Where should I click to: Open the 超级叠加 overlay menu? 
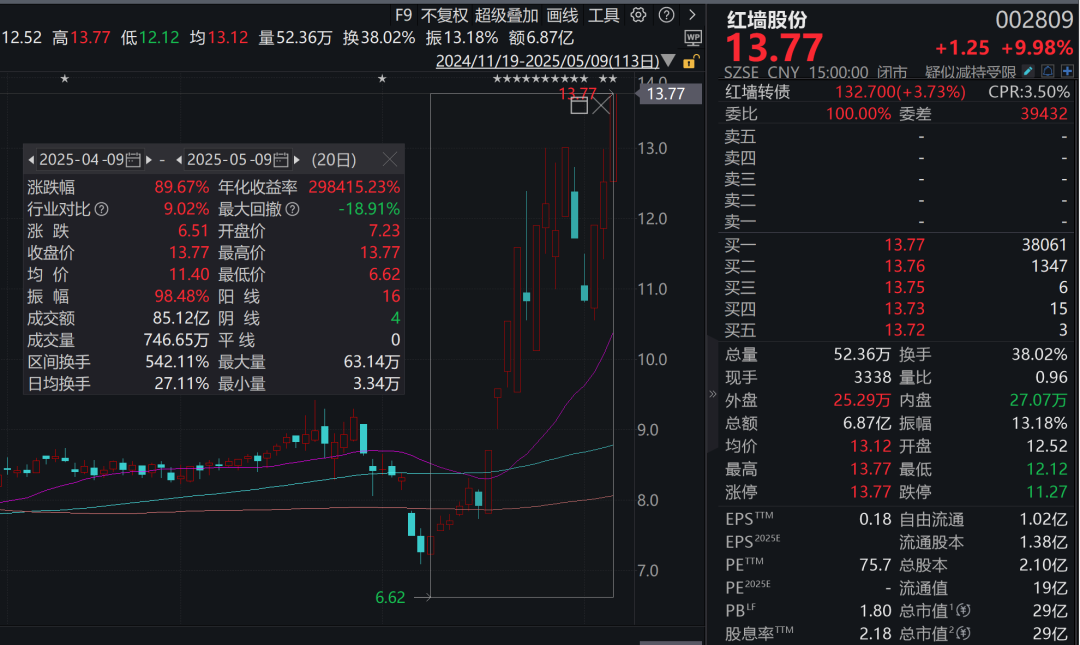(x=507, y=15)
